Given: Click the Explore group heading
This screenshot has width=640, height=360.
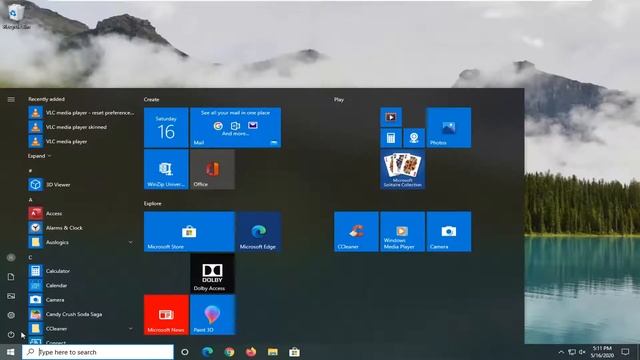Looking at the screenshot, I should coord(153,203).
